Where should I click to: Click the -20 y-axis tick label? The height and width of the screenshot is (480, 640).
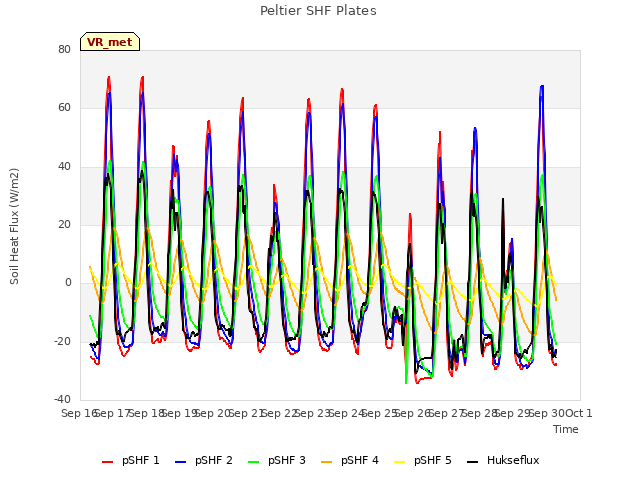pos(63,341)
